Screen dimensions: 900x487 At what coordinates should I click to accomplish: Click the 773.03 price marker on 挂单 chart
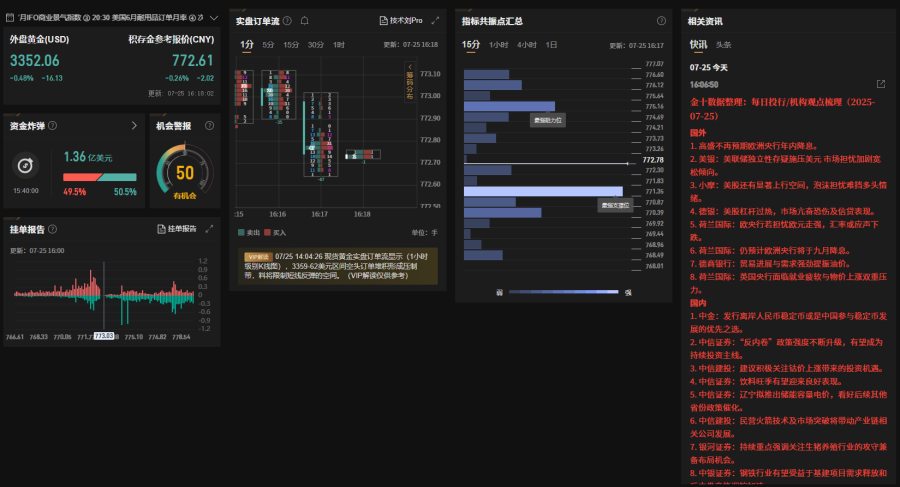[104, 336]
